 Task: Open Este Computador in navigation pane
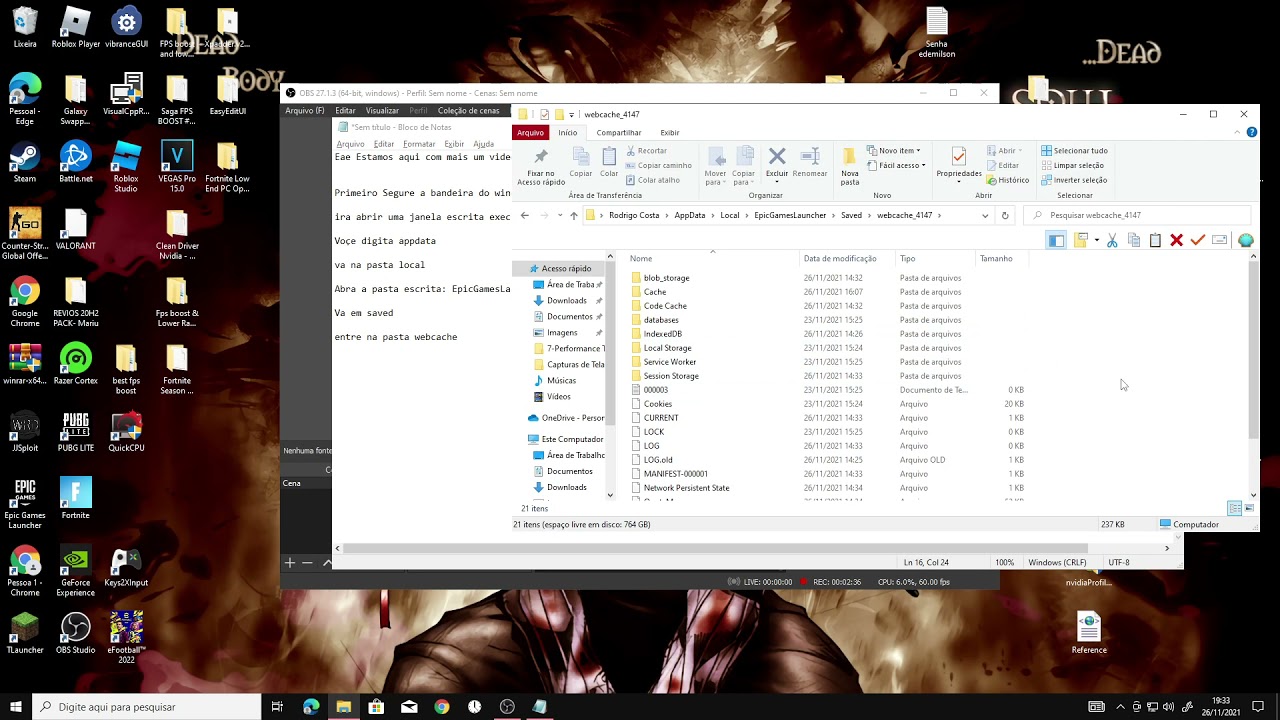pyautogui.click(x=572, y=439)
